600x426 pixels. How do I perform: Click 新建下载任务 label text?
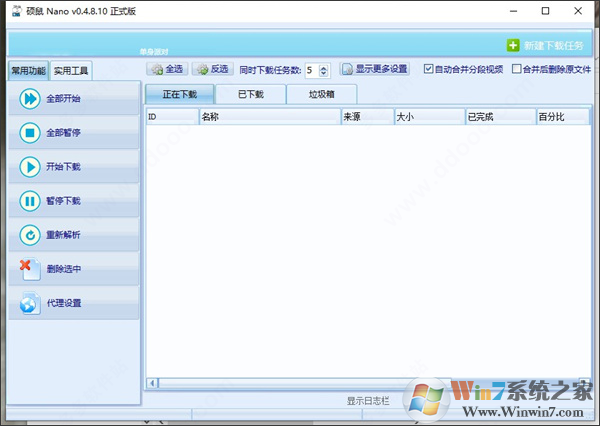(x=553, y=46)
